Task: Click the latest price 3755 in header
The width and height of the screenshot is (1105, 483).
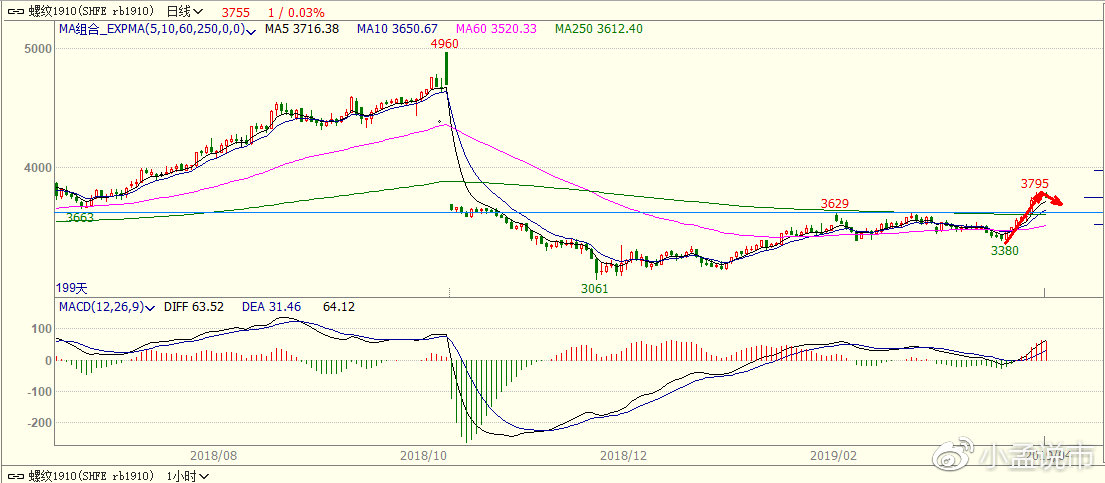Action: click(235, 13)
